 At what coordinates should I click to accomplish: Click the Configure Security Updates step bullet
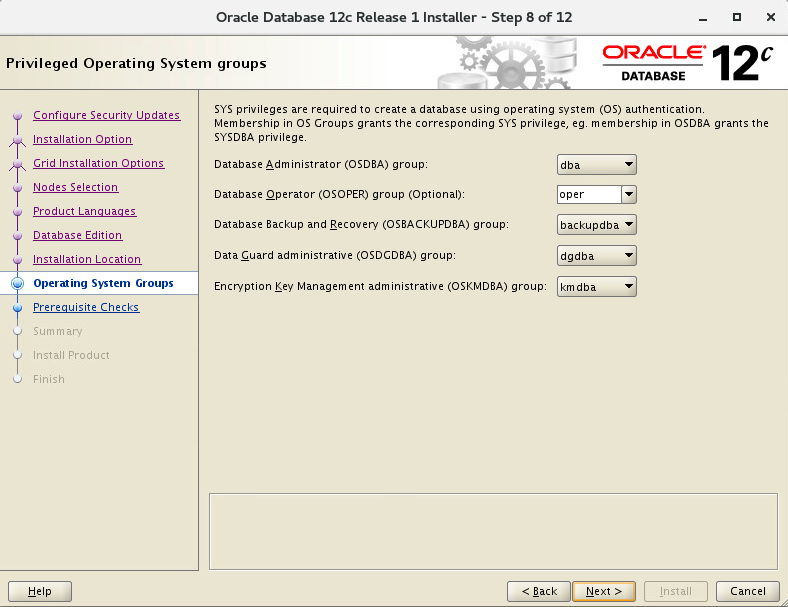[x=18, y=116]
